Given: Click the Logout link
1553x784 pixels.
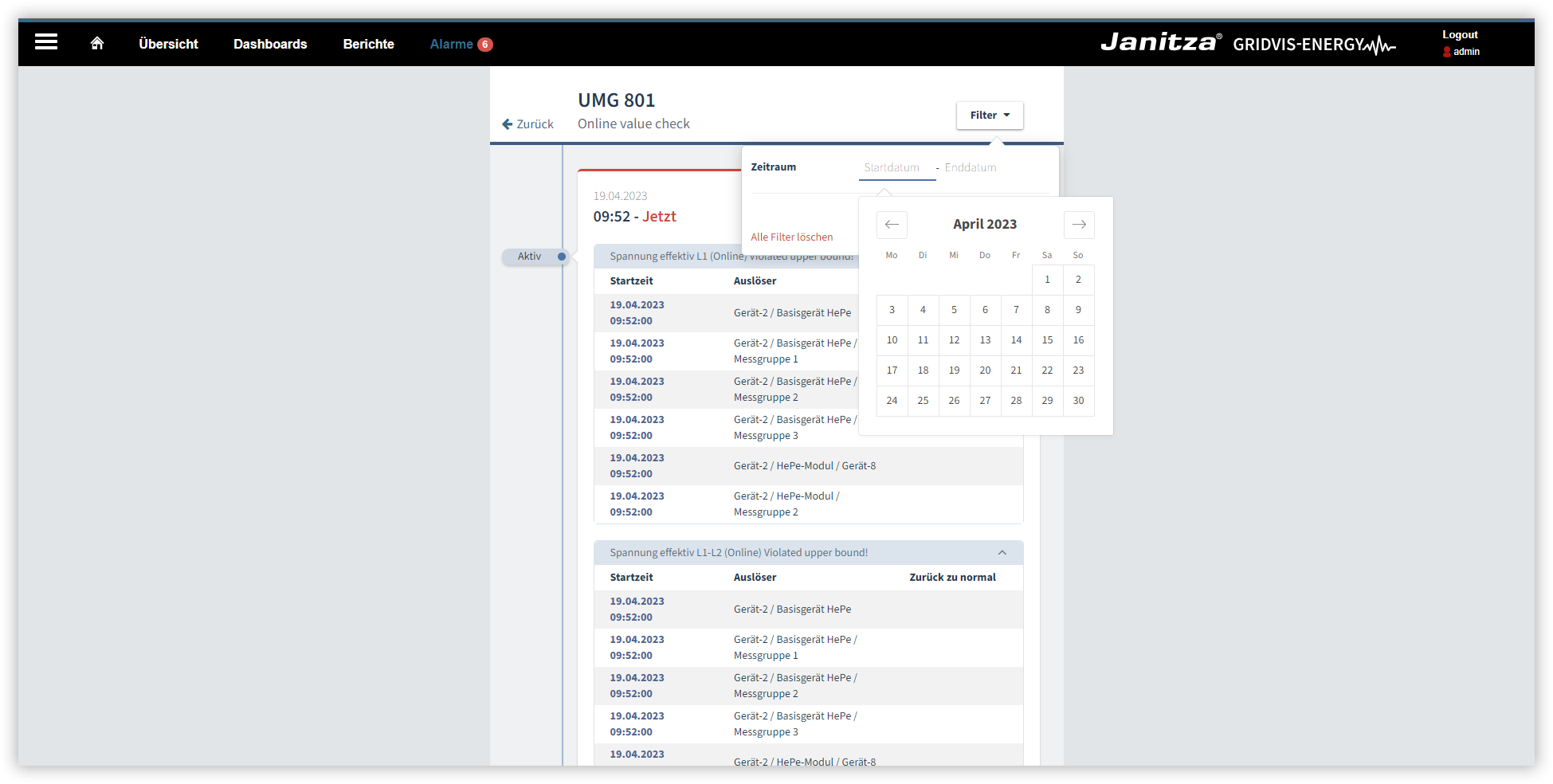Looking at the screenshot, I should [x=1460, y=34].
